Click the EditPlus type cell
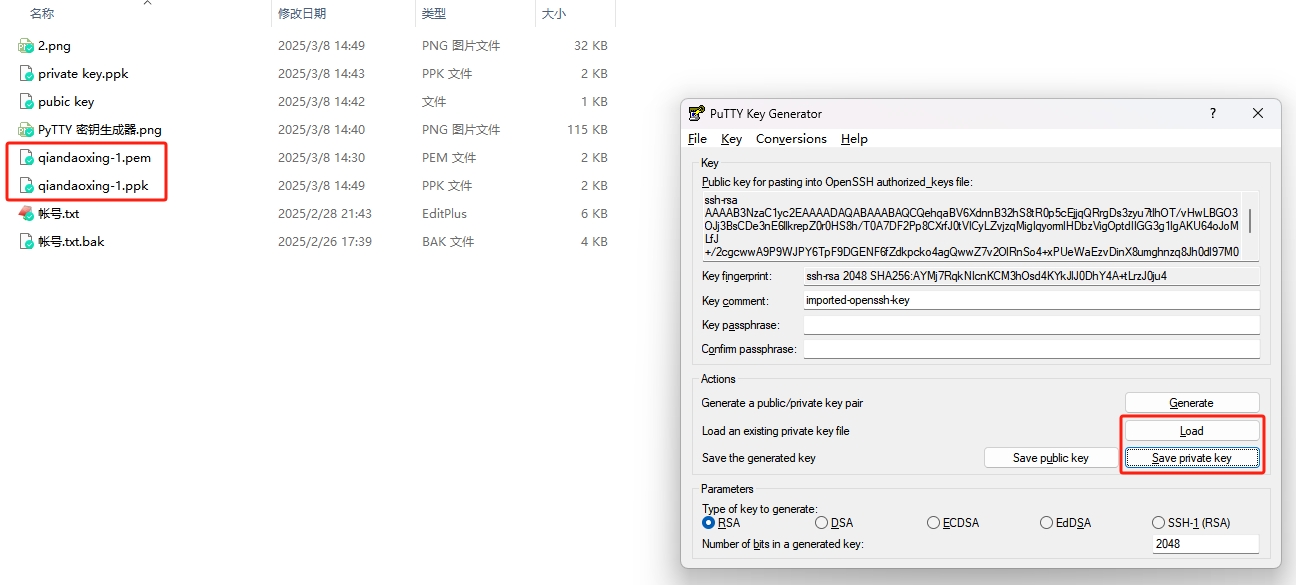Viewport: 1296px width, 585px height. 444,214
